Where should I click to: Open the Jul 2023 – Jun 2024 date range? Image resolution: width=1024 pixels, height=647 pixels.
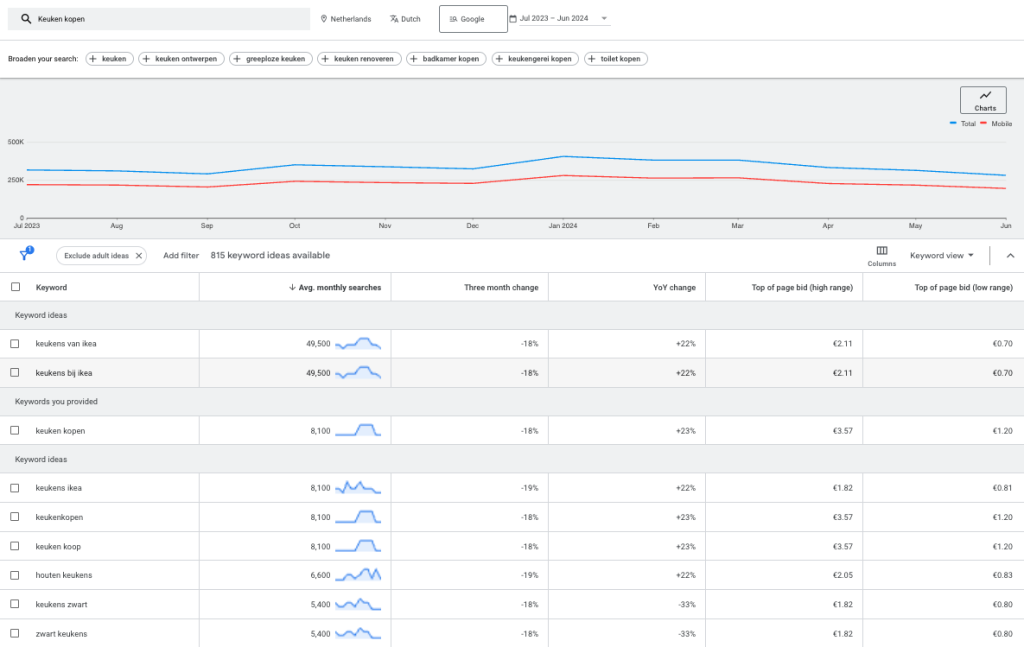[x=564, y=18]
